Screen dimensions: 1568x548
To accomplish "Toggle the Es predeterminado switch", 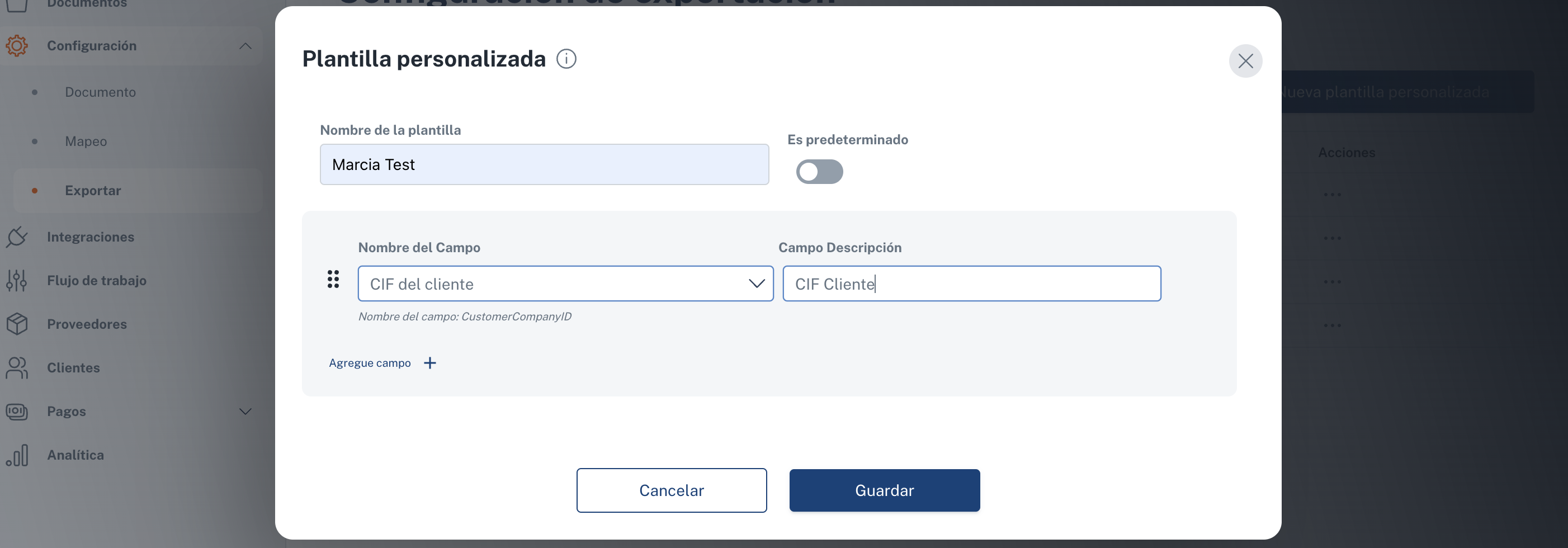I will click(819, 172).
